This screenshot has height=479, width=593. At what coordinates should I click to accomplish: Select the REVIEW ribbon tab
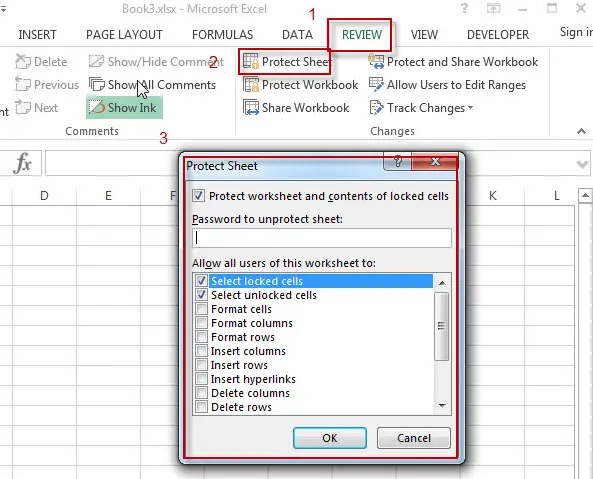362,34
